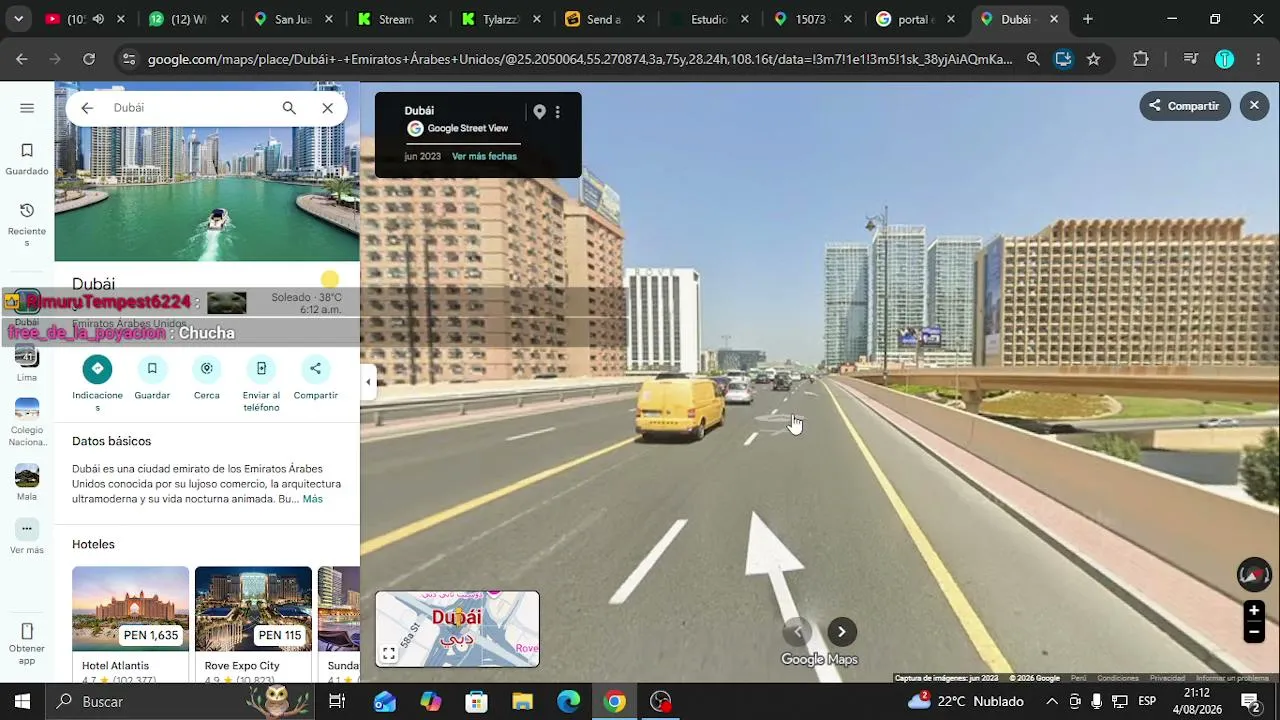Click the magnifier search icon
Image resolution: width=1280 pixels, height=720 pixels.
coord(289,108)
